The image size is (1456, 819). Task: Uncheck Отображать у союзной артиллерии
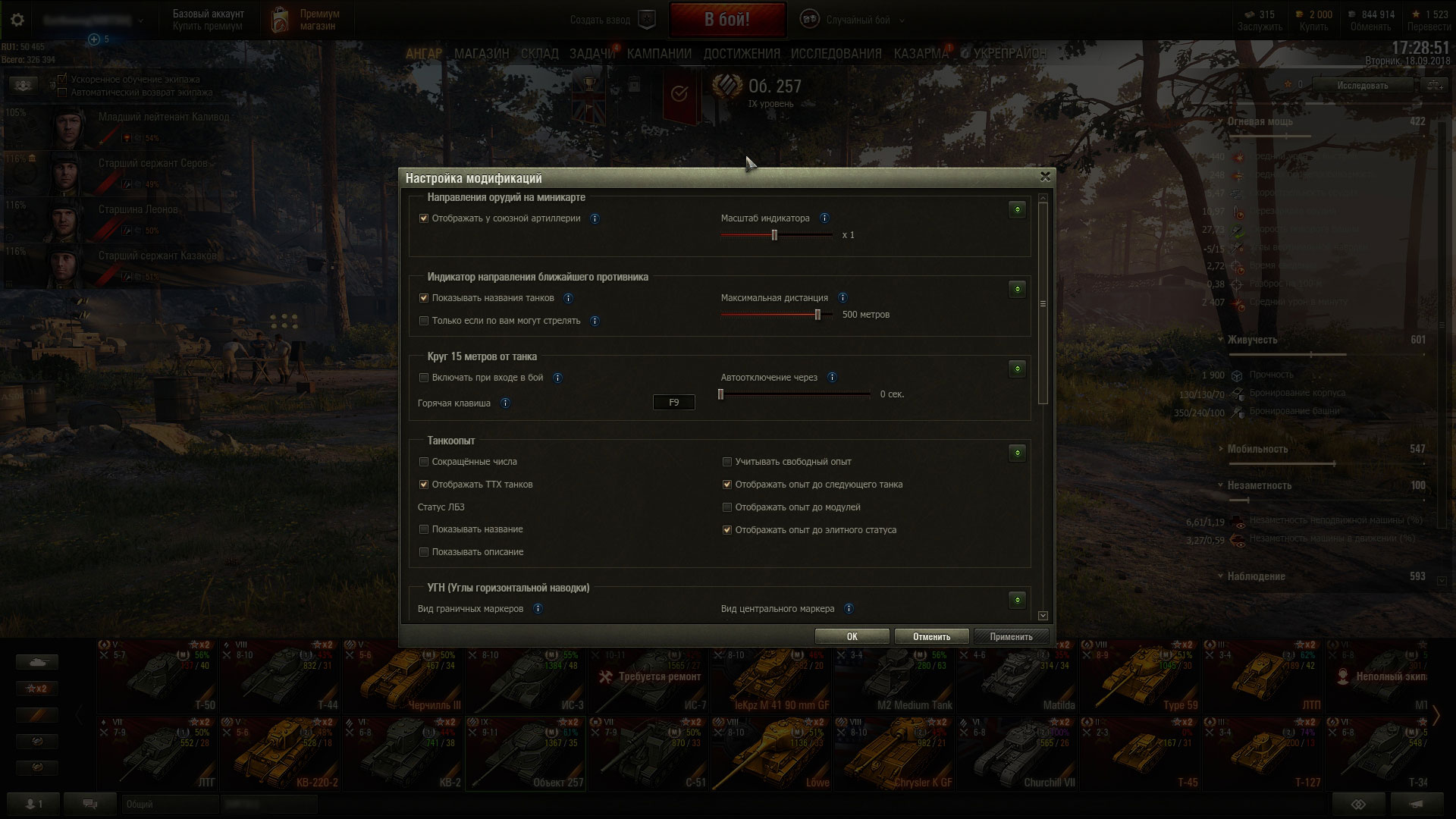click(x=424, y=218)
